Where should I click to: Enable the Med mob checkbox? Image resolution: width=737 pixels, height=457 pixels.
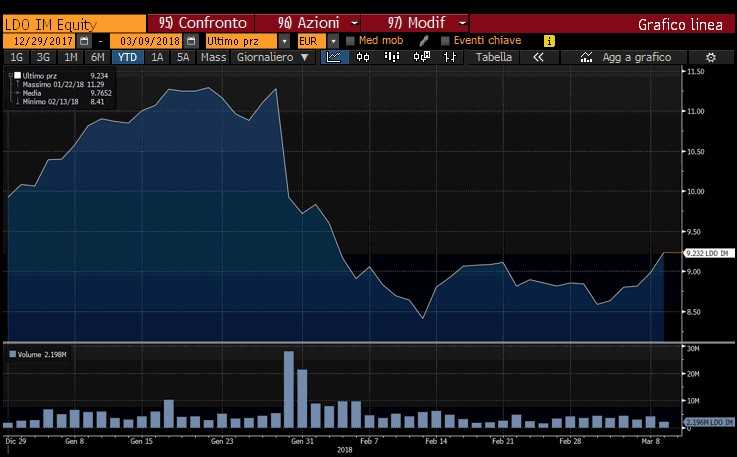click(350, 41)
